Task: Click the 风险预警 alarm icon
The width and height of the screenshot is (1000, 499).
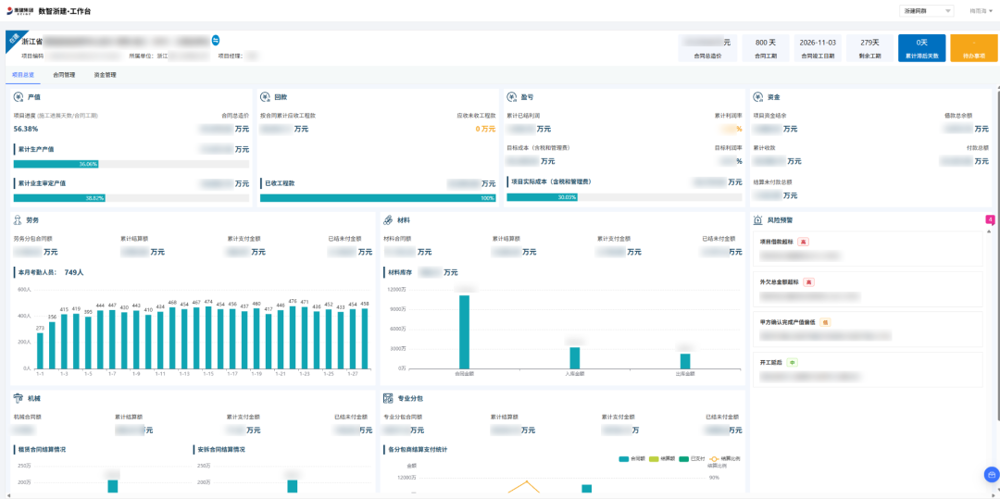Action: click(759, 219)
